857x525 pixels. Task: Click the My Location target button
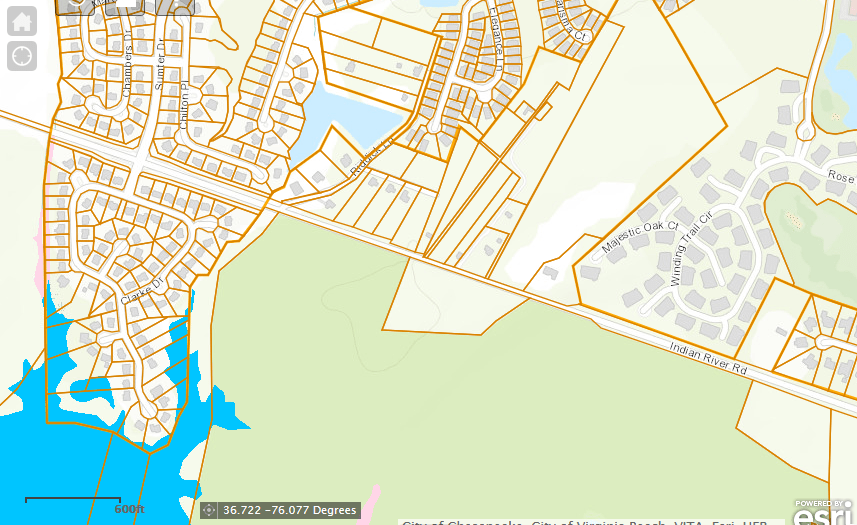coord(22,56)
